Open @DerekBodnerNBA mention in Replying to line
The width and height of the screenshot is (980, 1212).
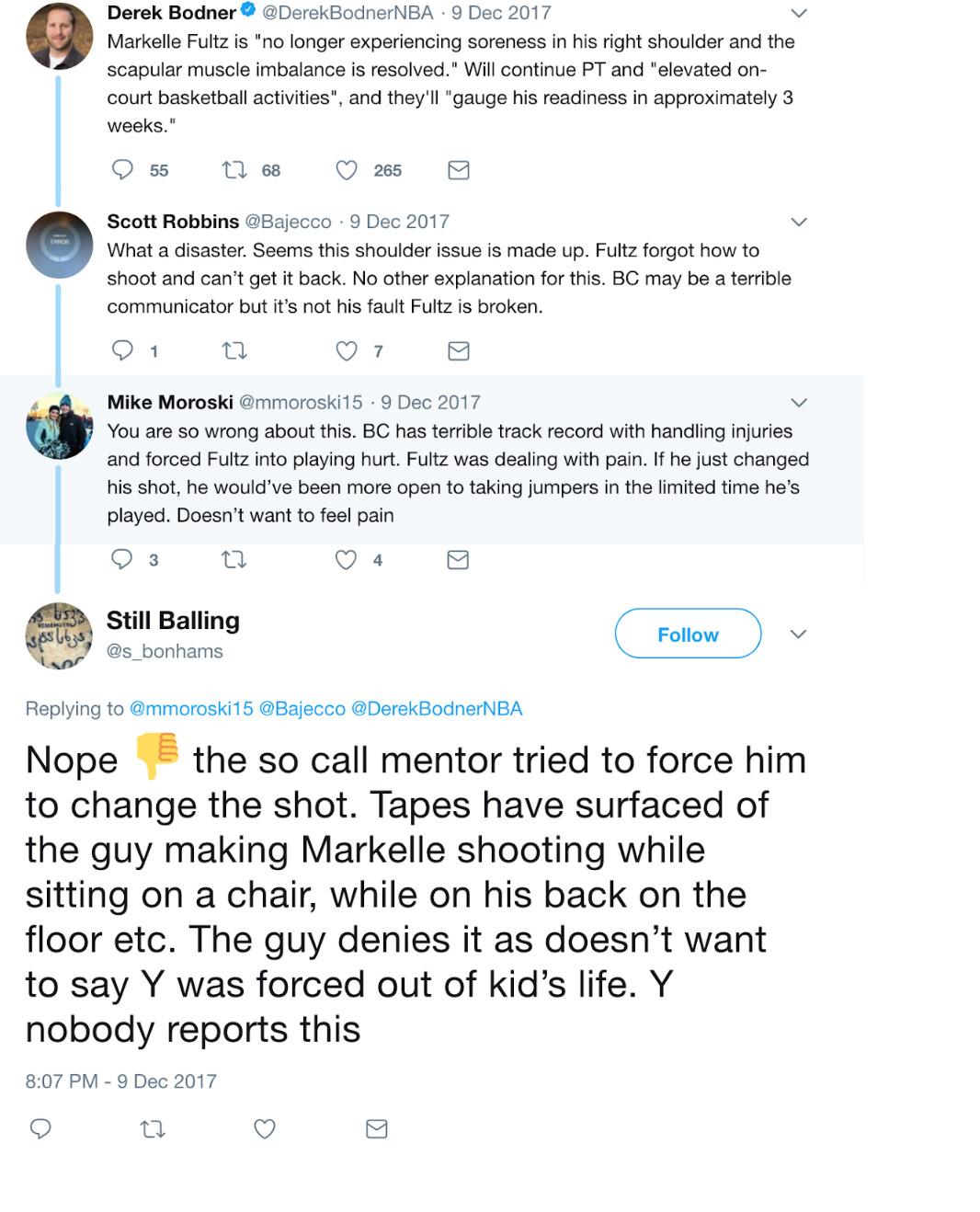437,708
